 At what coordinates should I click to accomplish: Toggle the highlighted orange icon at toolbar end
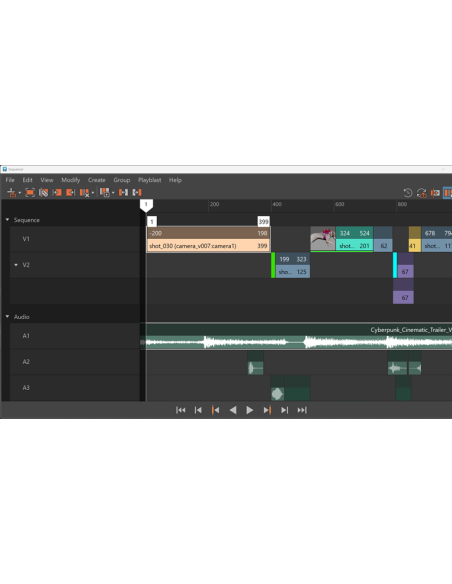click(x=448, y=193)
